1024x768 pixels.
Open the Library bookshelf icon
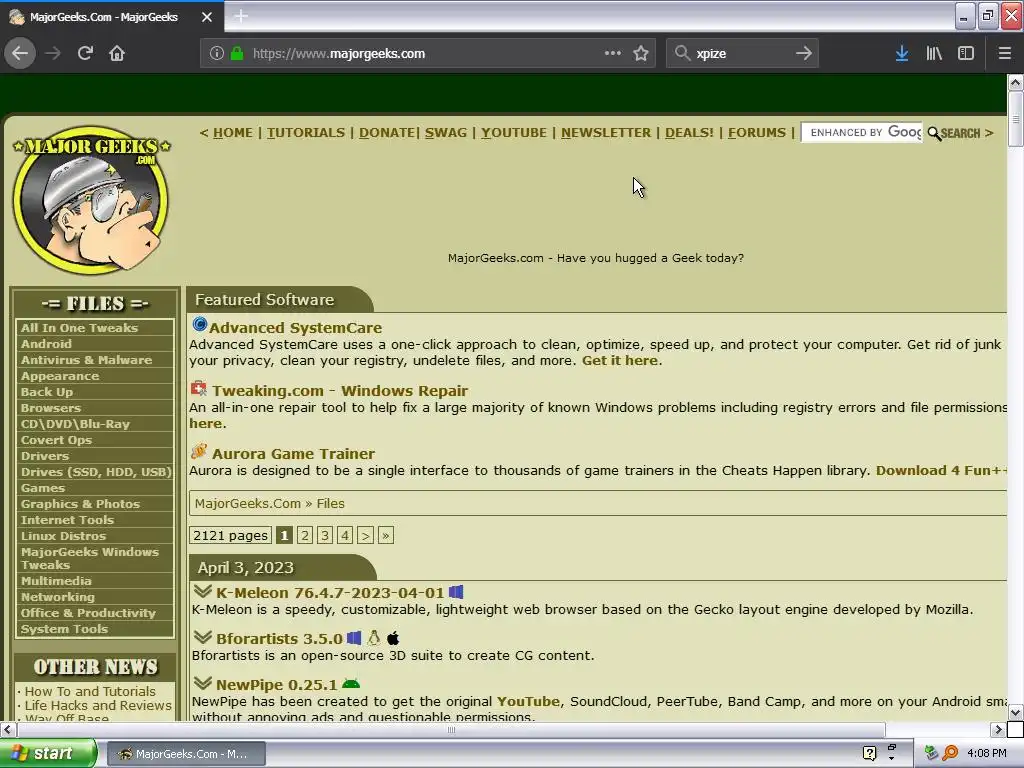click(934, 54)
